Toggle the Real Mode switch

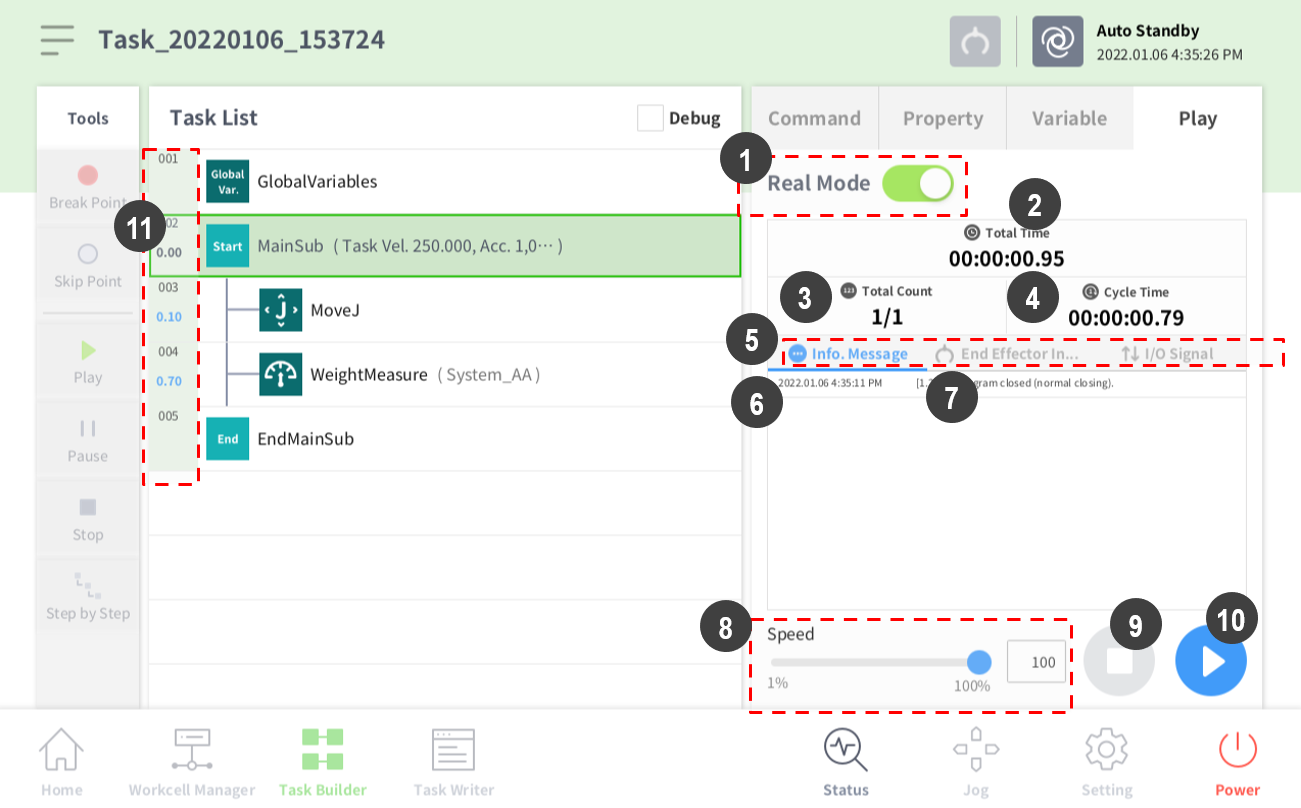point(917,184)
